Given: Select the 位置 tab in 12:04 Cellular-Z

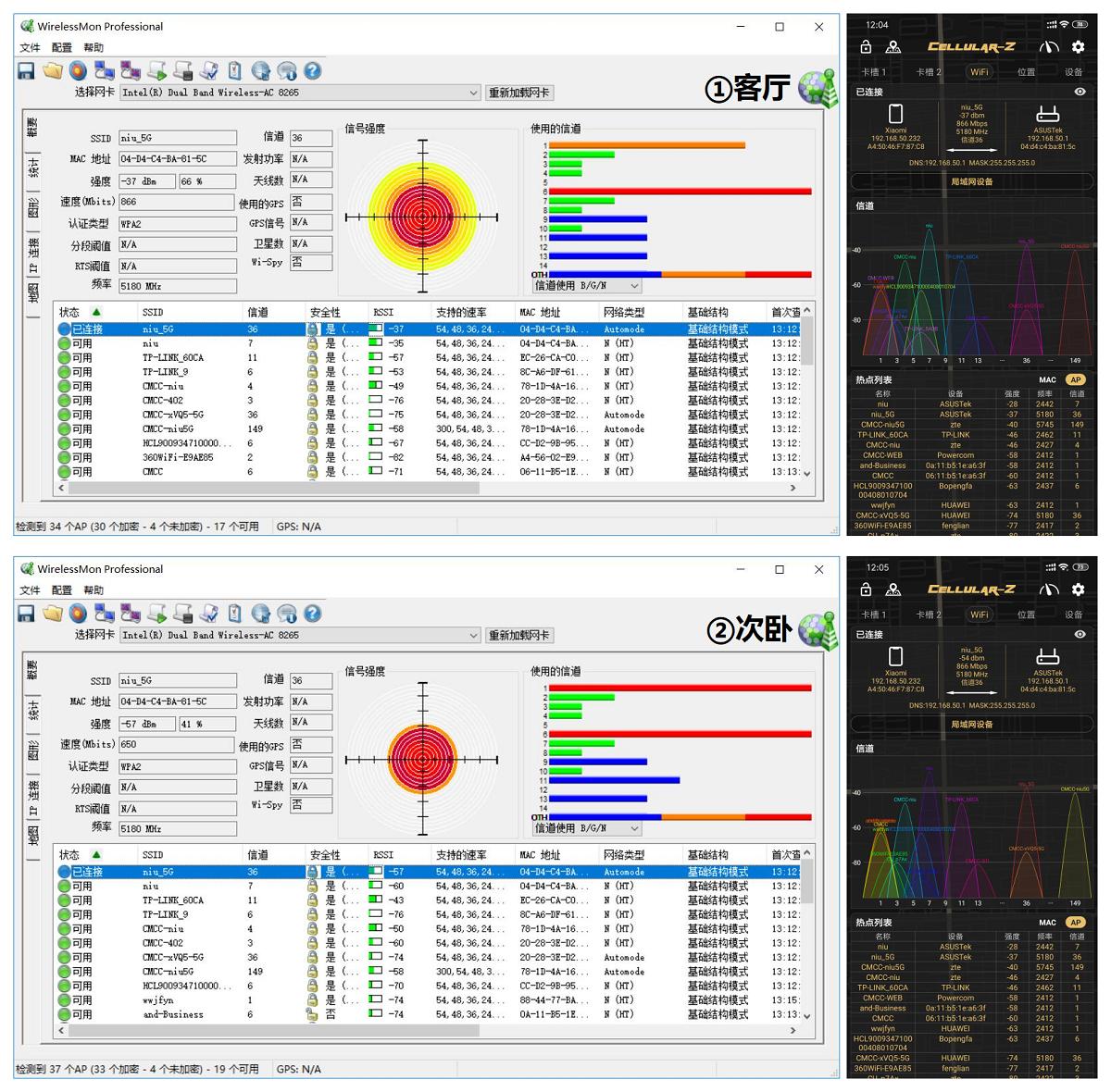Looking at the screenshot, I should click(1026, 71).
